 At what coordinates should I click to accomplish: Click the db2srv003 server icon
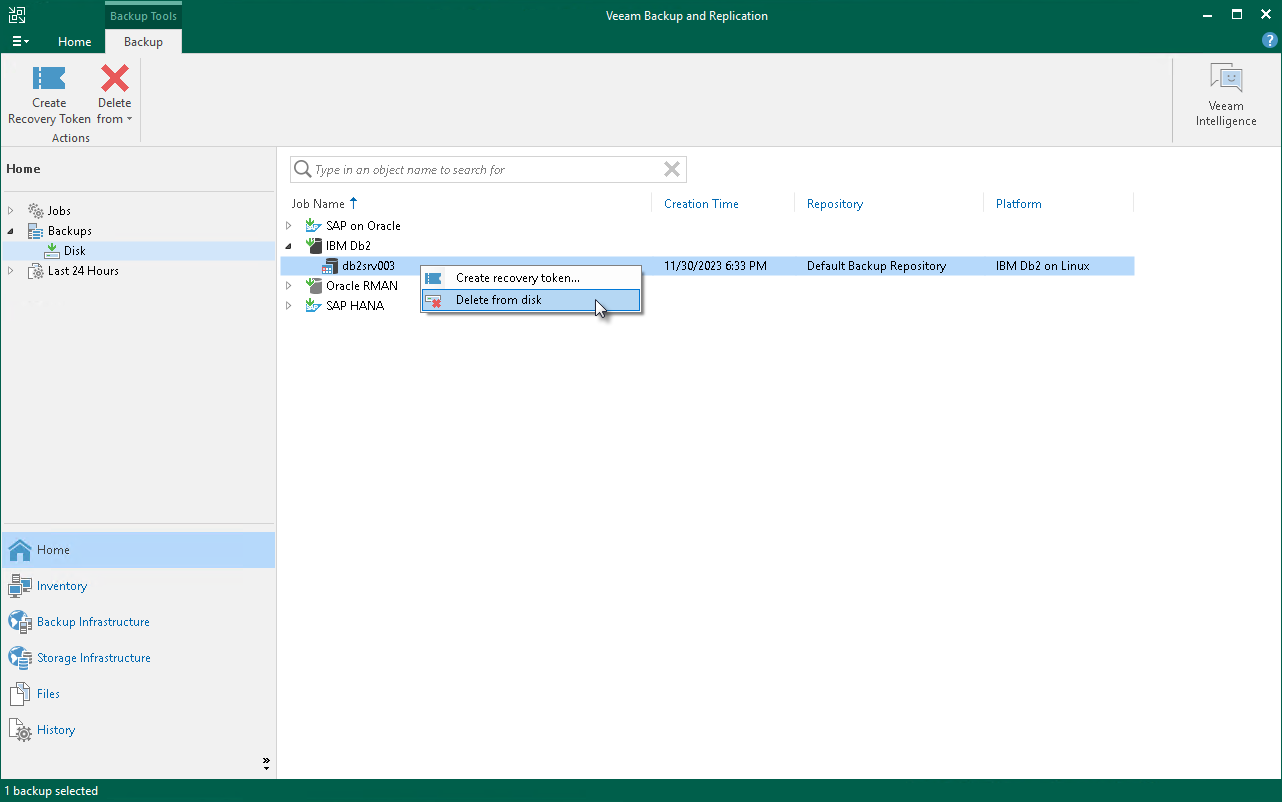(x=330, y=266)
